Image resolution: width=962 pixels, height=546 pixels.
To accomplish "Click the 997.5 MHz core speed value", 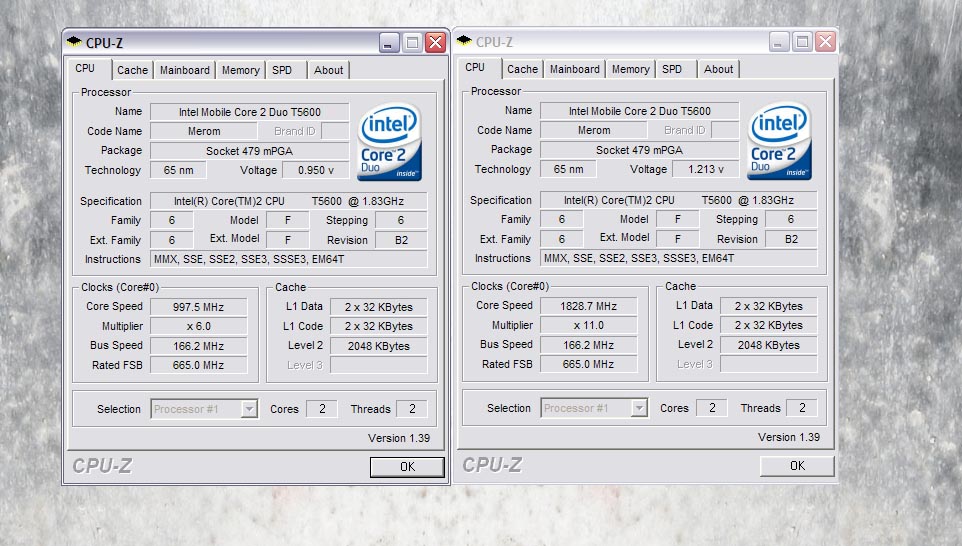I will coord(199,307).
